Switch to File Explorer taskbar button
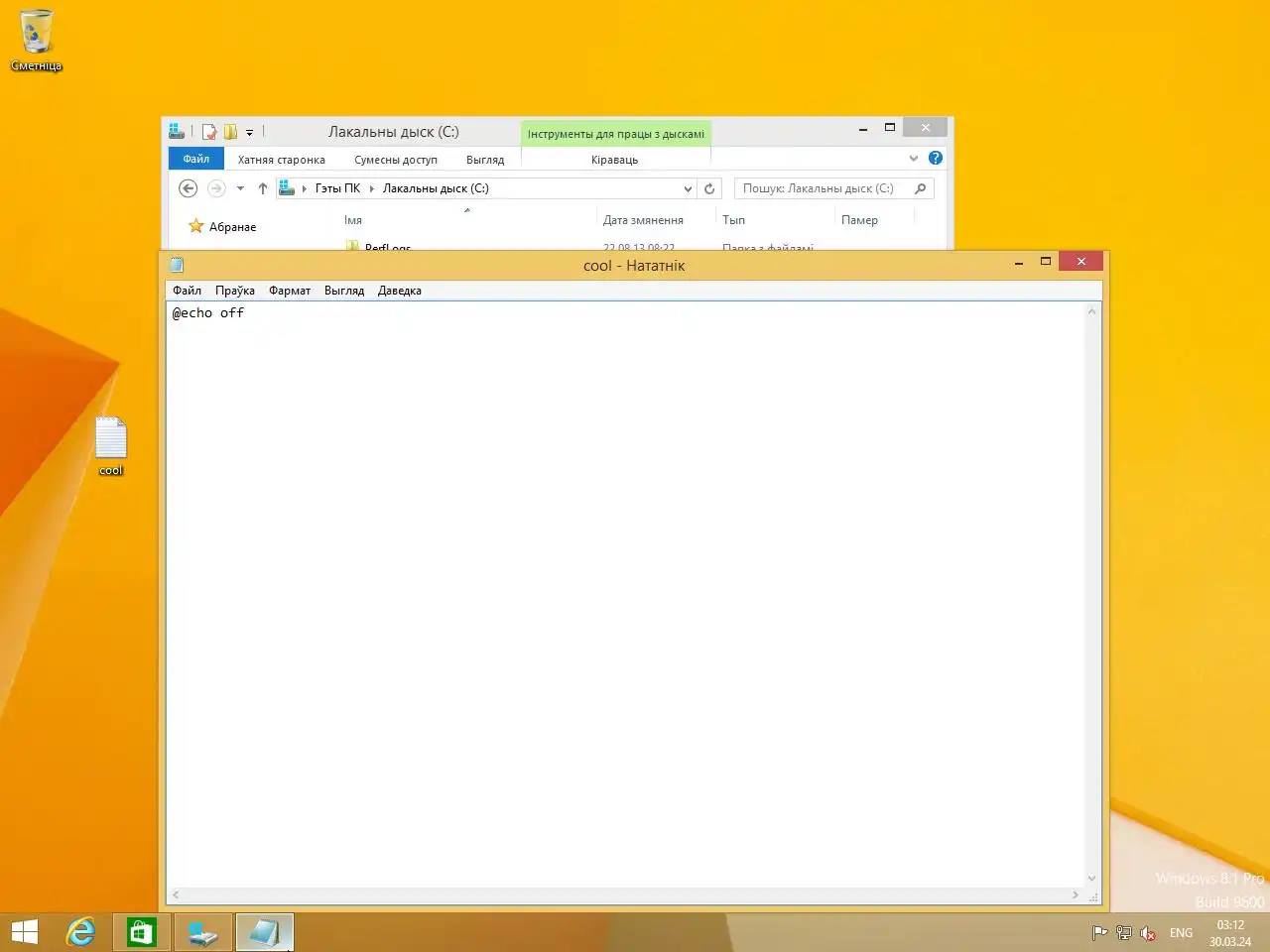The width and height of the screenshot is (1270, 952). (x=203, y=932)
